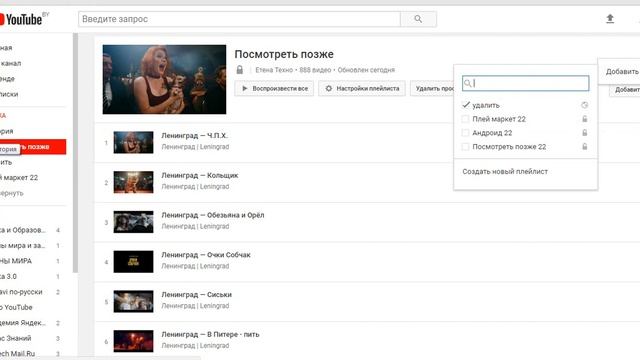
Task: Open thumbnail of Ленинград — Кольщик
Action: (133, 182)
